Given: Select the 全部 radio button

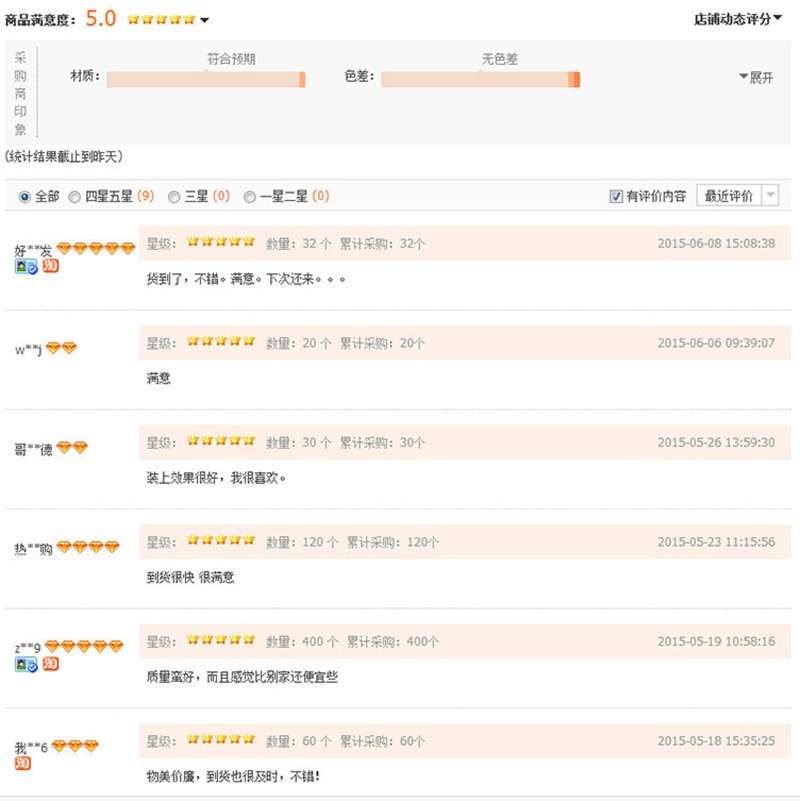Looking at the screenshot, I should [x=25, y=197].
